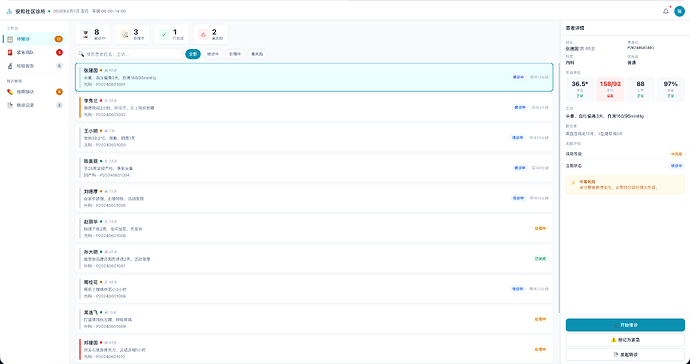Viewport: 690px width, 364px height.
Task: Select patient 李秀兰 card P20240601002
Action: pyautogui.click(x=314, y=107)
